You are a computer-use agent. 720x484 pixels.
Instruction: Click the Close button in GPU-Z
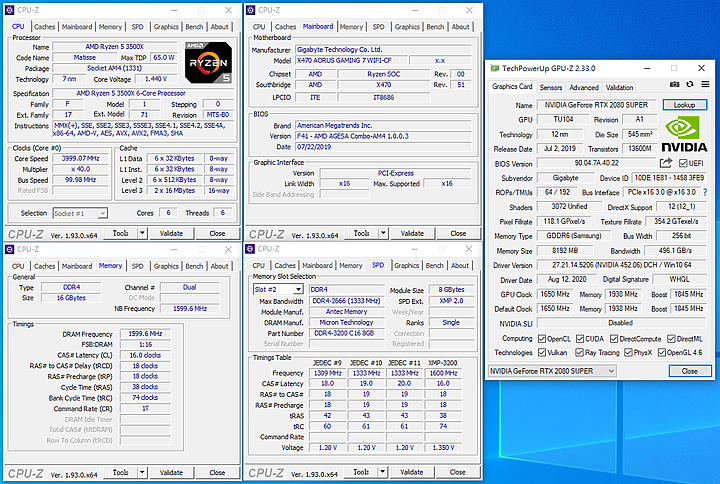tap(690, 371)
